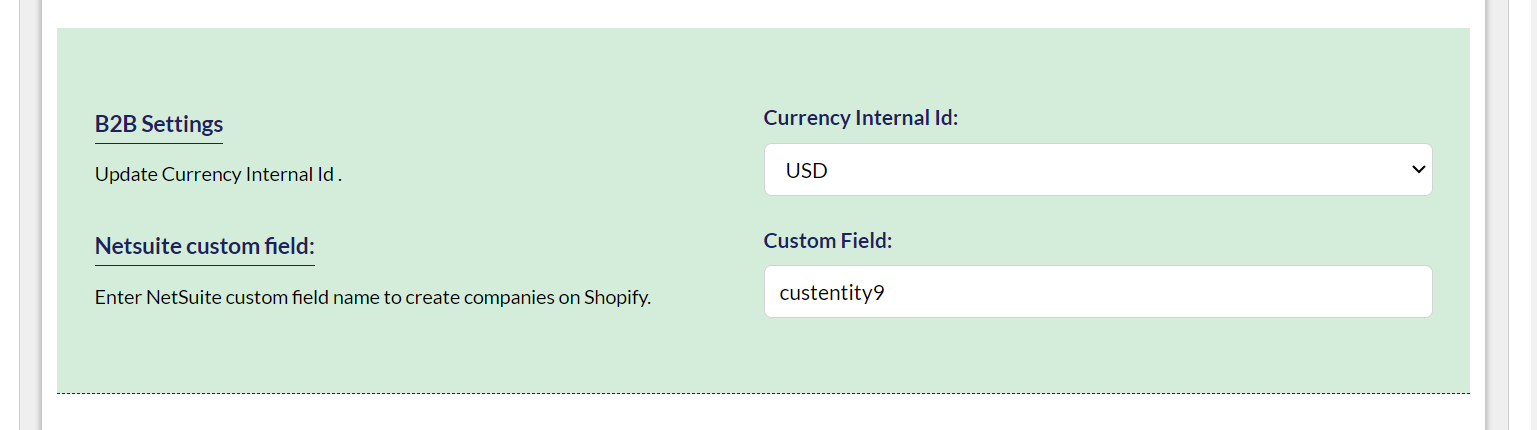Click the B2B Settings heading
This screenshot has width=1537, height=430.
(x=159, y=124)
